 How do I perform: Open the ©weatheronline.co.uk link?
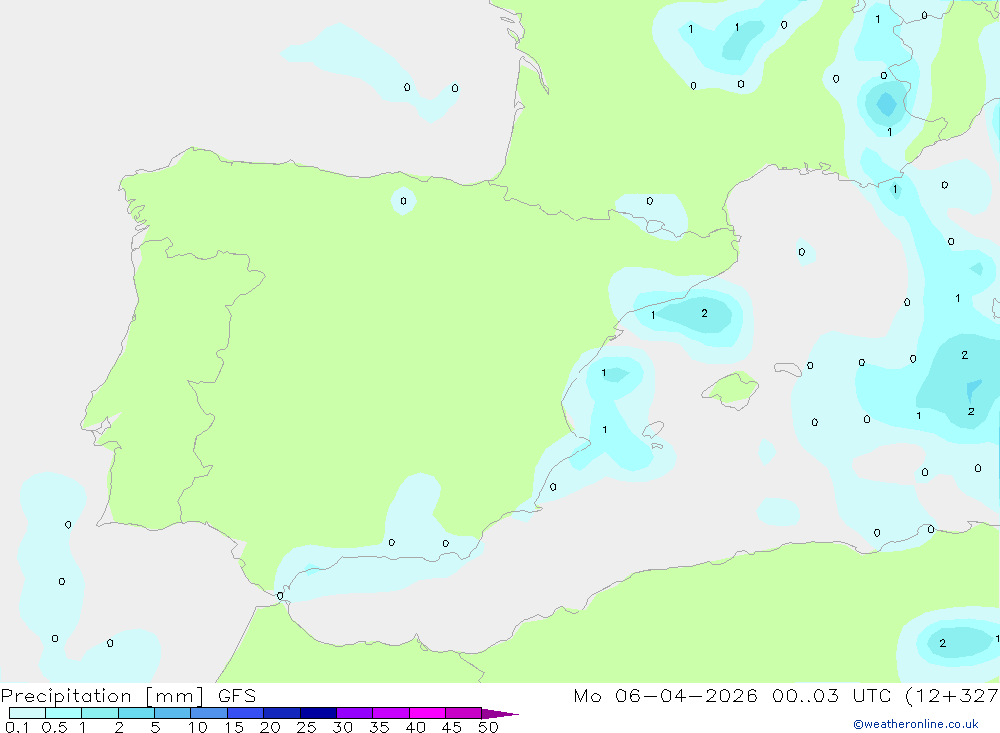point(916,724)
